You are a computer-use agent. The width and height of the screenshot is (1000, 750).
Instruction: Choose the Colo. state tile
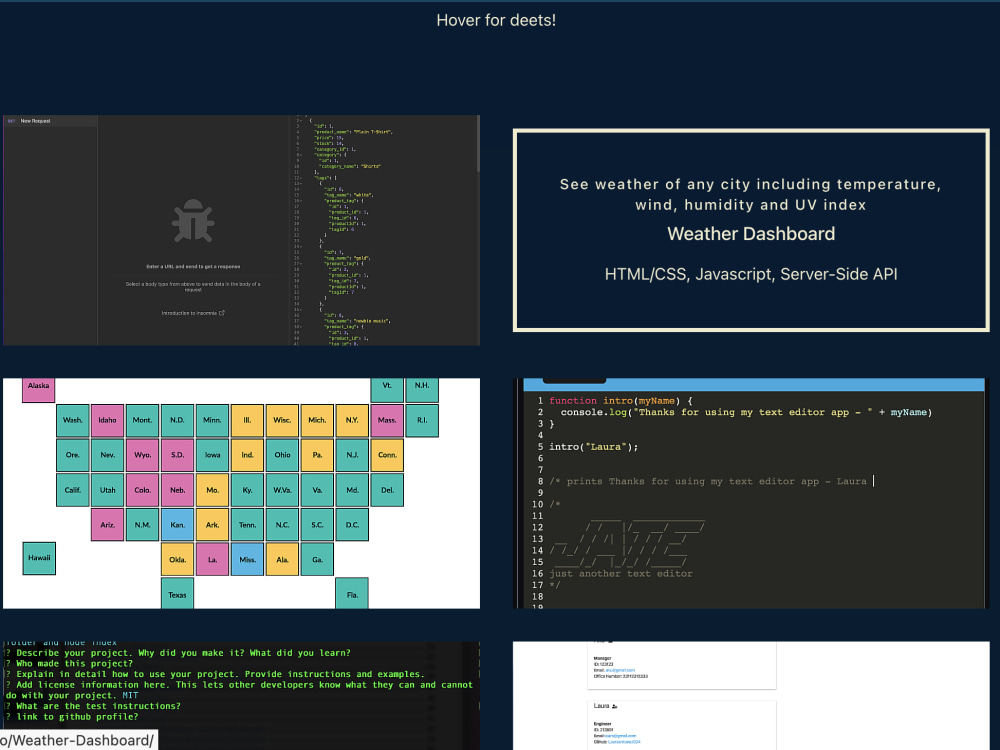[x=142, y=490]
